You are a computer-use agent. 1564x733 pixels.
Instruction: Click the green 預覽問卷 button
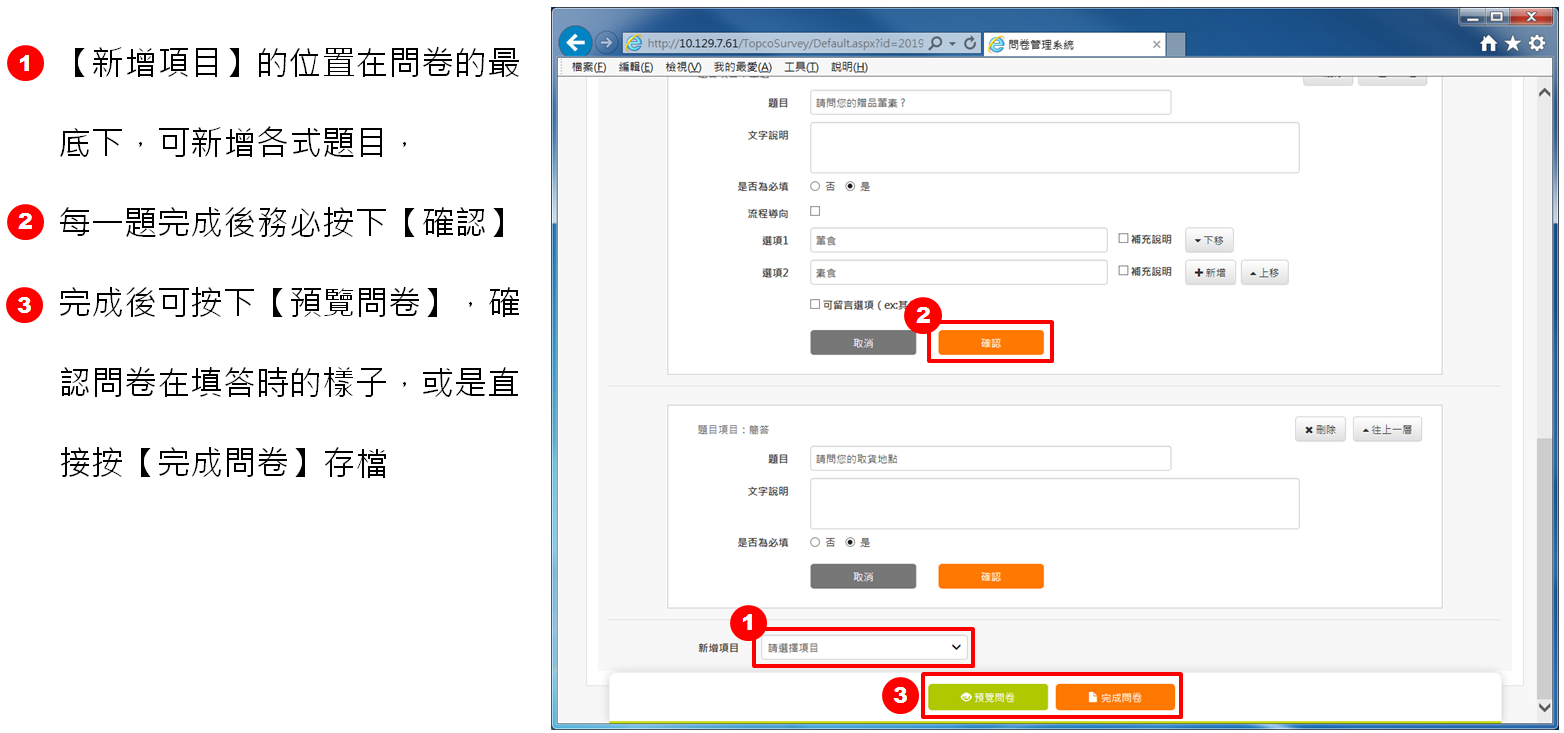pos(987,697)
